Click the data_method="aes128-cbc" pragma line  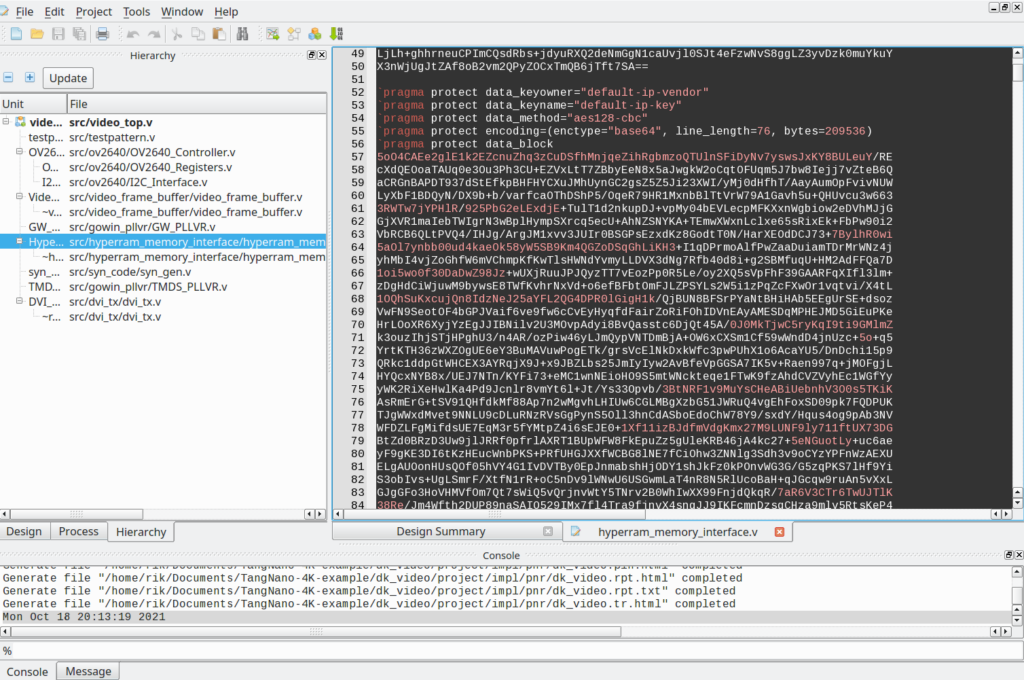[x=513, y=118]
